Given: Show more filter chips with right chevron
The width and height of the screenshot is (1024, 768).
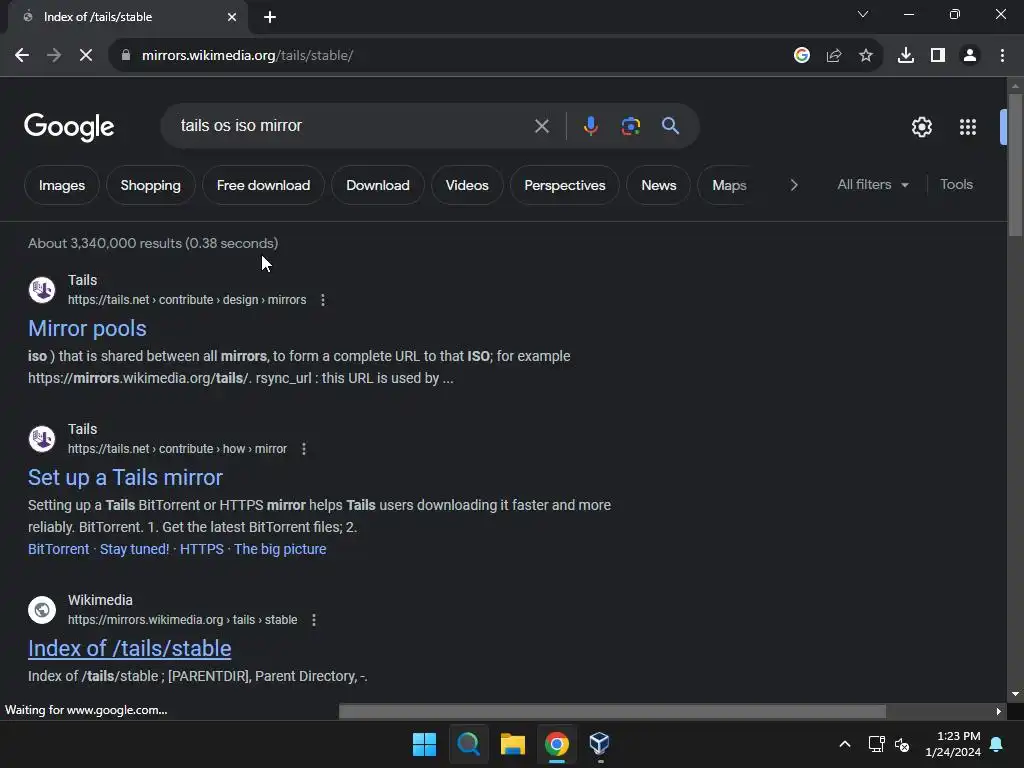Looking at the screenshot, I should tap(794, 185).
